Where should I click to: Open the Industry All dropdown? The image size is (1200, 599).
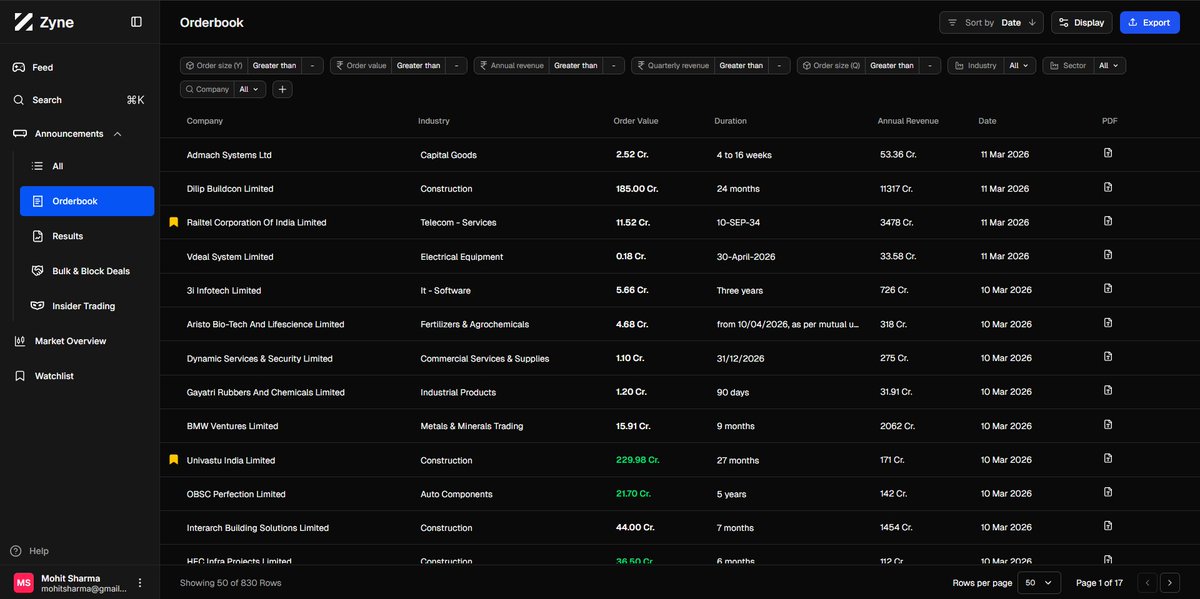pyautogui.click(x=1019, y=65)
